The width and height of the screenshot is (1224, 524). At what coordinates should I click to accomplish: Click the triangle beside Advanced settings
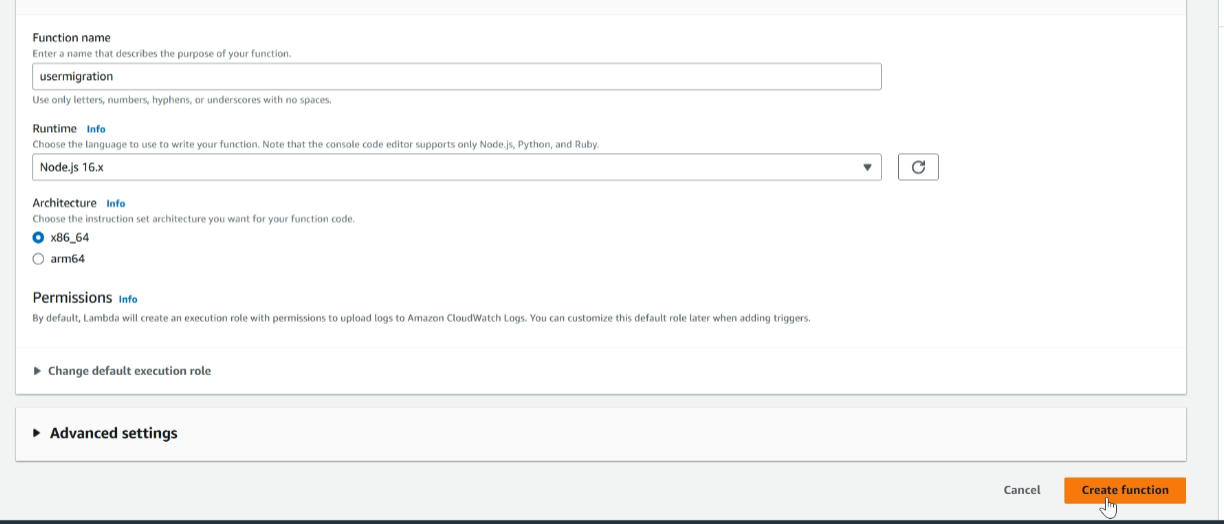37,433
